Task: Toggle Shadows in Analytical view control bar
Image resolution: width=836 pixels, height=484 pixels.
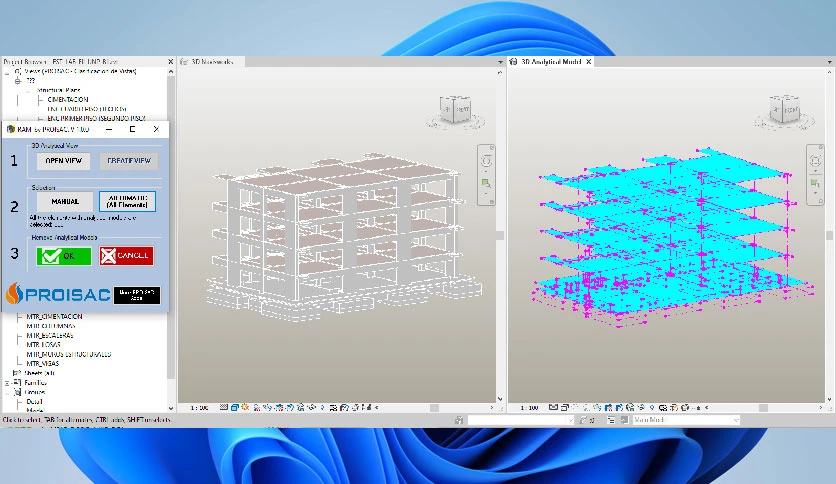Action: [586, 407]
